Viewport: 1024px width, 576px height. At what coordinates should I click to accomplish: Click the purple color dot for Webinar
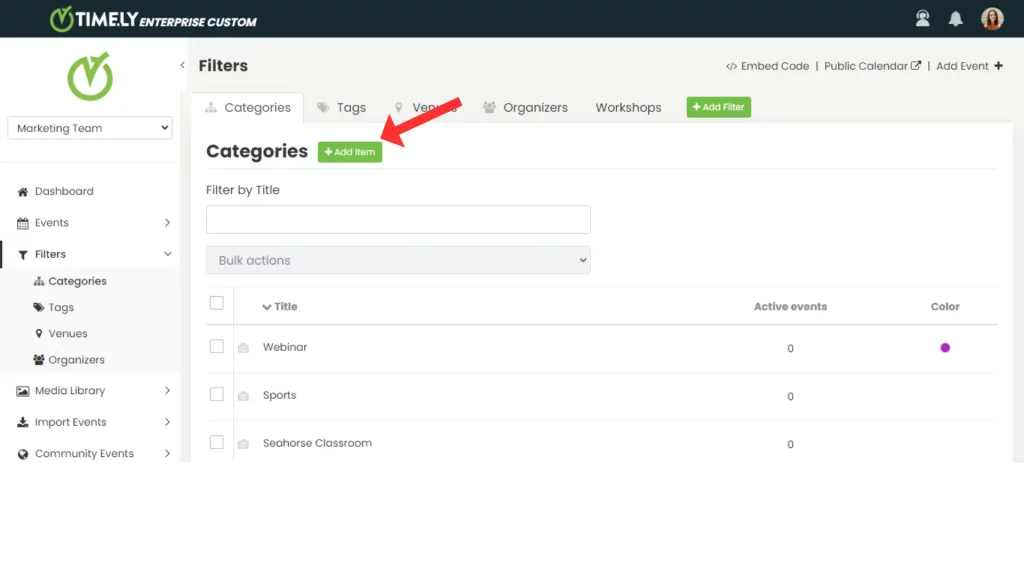[945, 348]
